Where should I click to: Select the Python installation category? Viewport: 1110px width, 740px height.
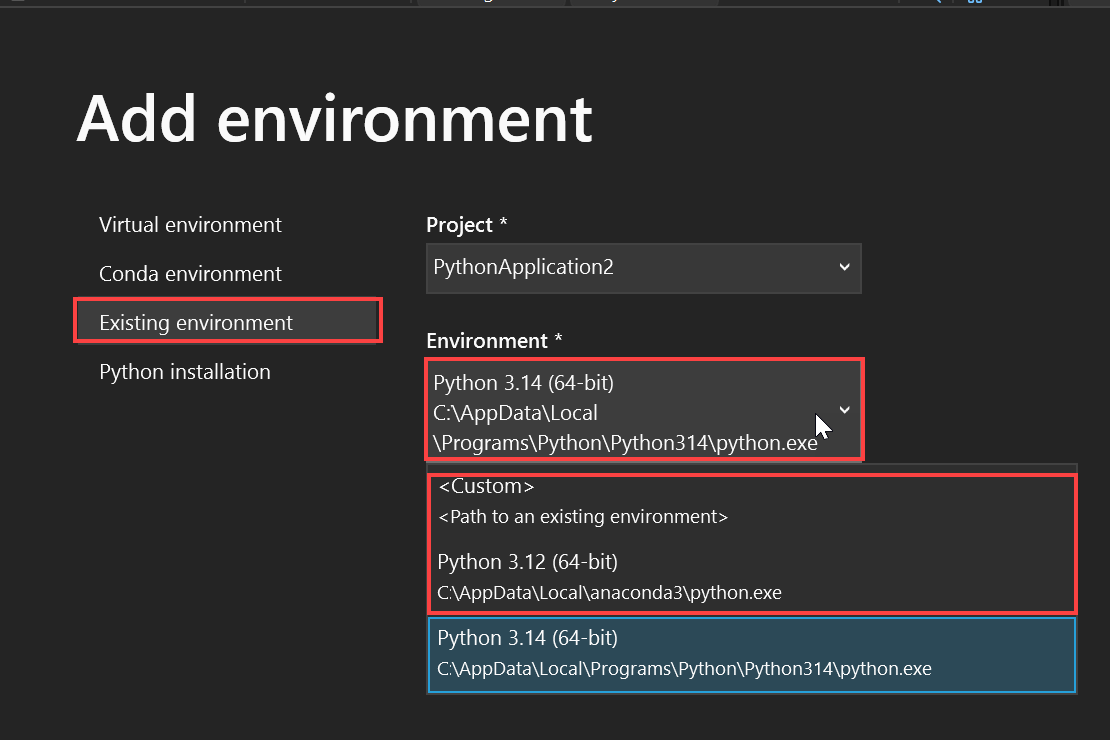[x=184, y=371]
